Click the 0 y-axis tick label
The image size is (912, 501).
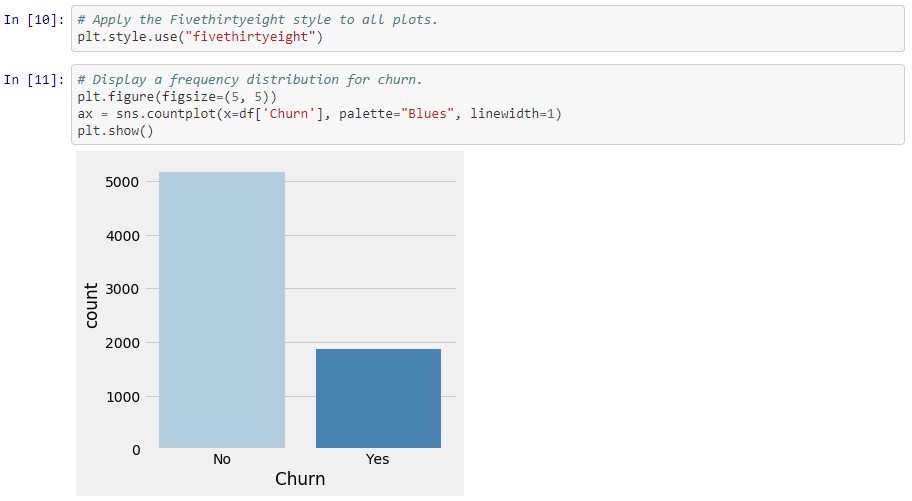[135, 450]
